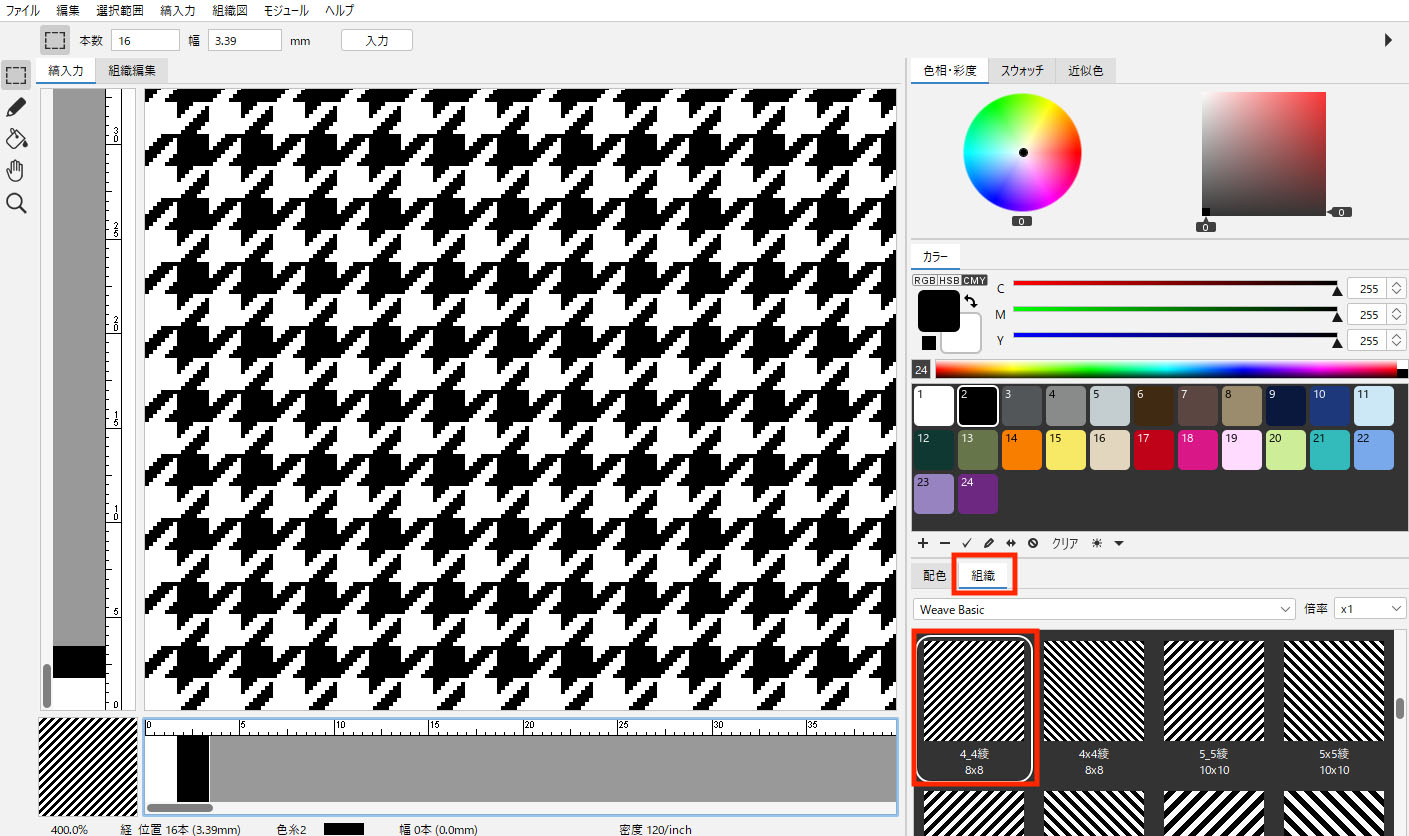The height and width of the screenshot is (836, 1409).
Task: Switch color mode to CMY
Action: click(x=974, y=281)
